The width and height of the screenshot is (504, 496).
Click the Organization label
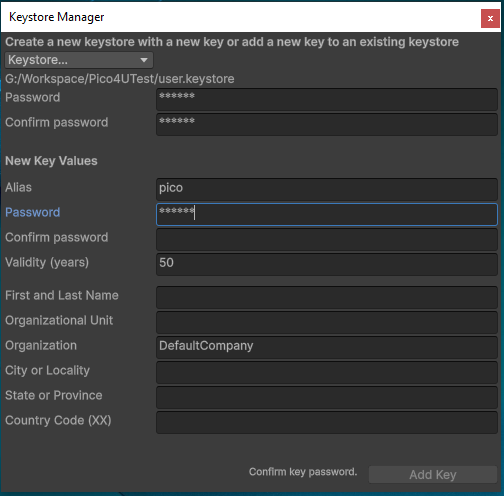coord(41,345)
